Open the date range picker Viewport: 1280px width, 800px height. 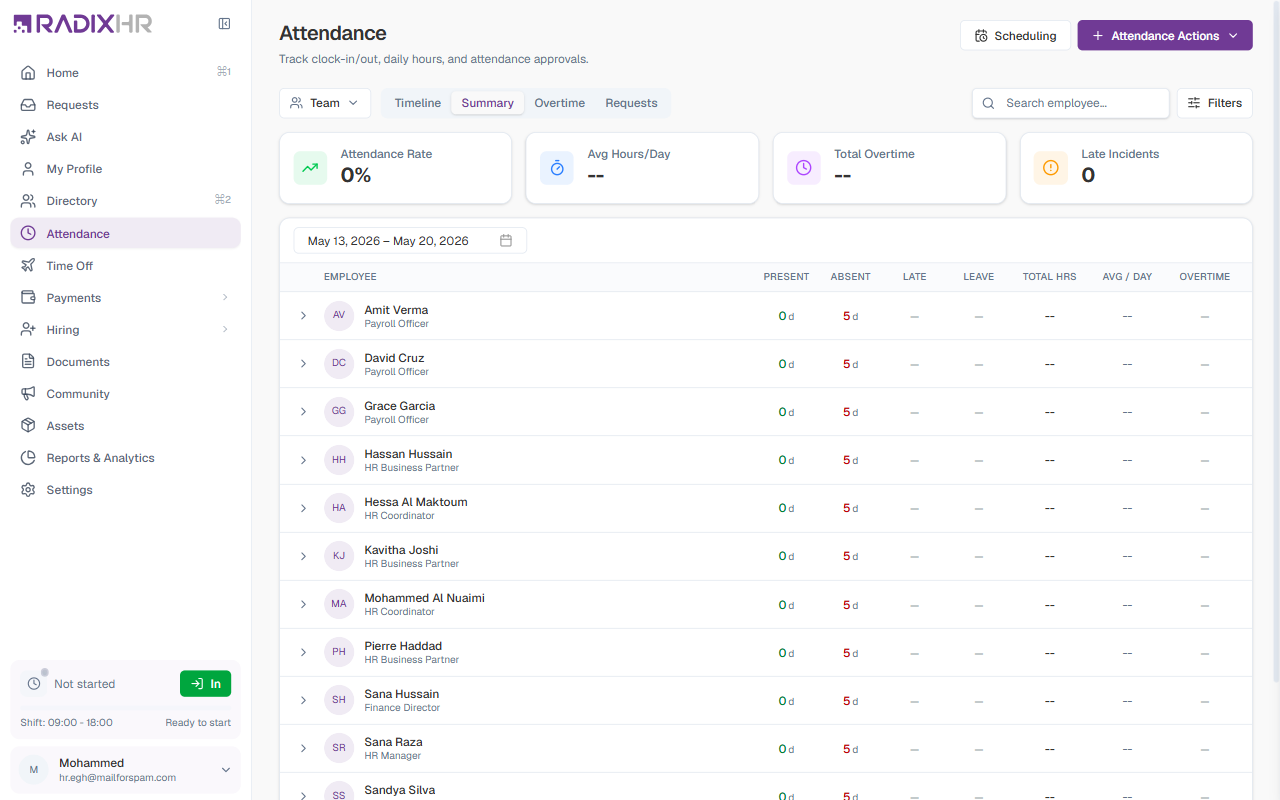(x=410, y=241)
